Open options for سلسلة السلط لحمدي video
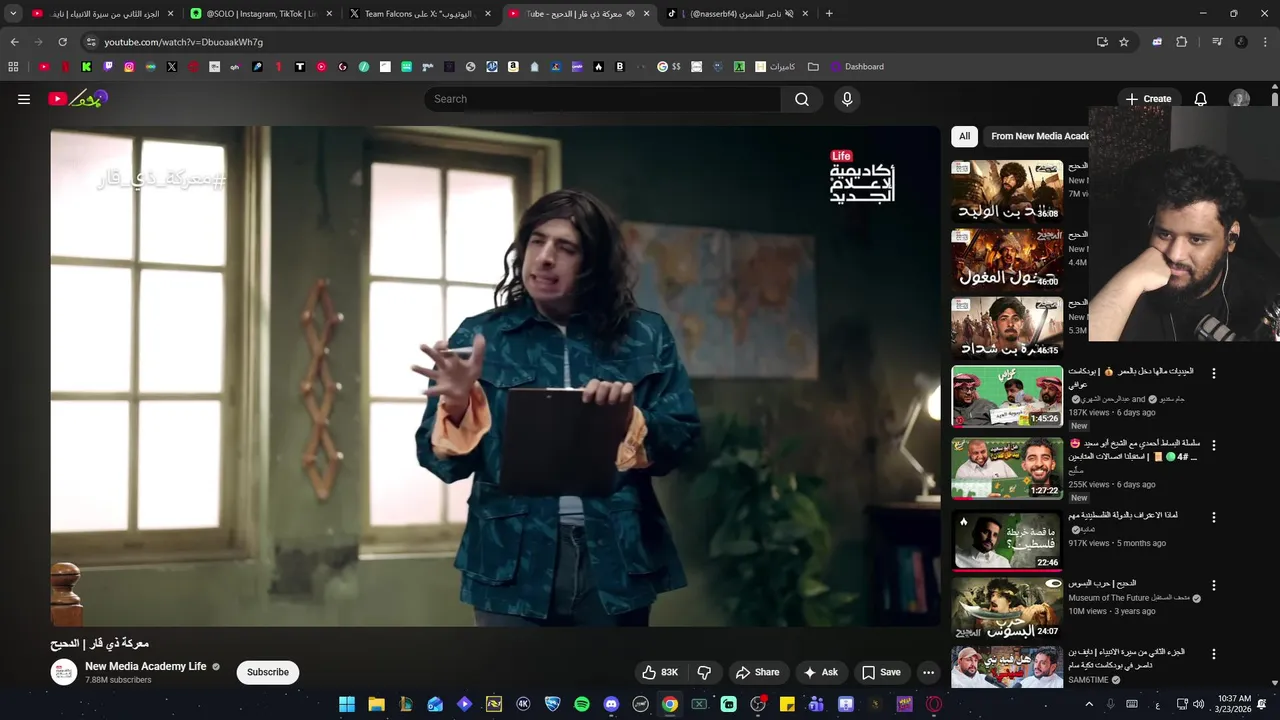The image size is (1280, 720). tap(1214, 445)
